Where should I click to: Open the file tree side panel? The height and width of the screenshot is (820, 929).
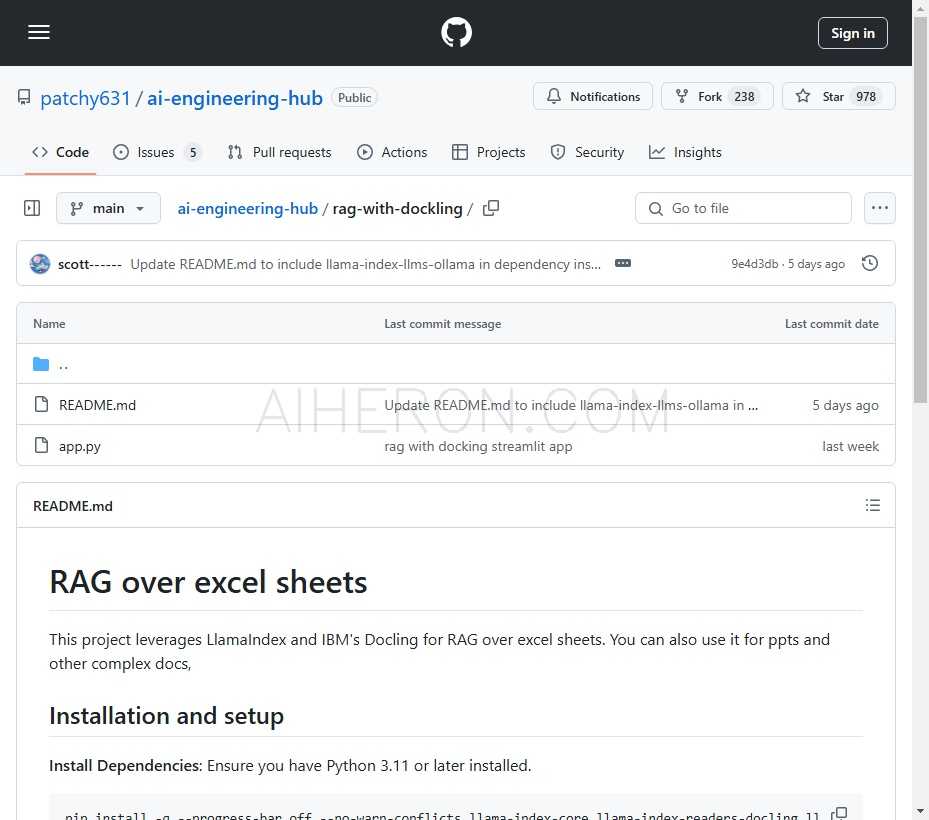(31, 207)
